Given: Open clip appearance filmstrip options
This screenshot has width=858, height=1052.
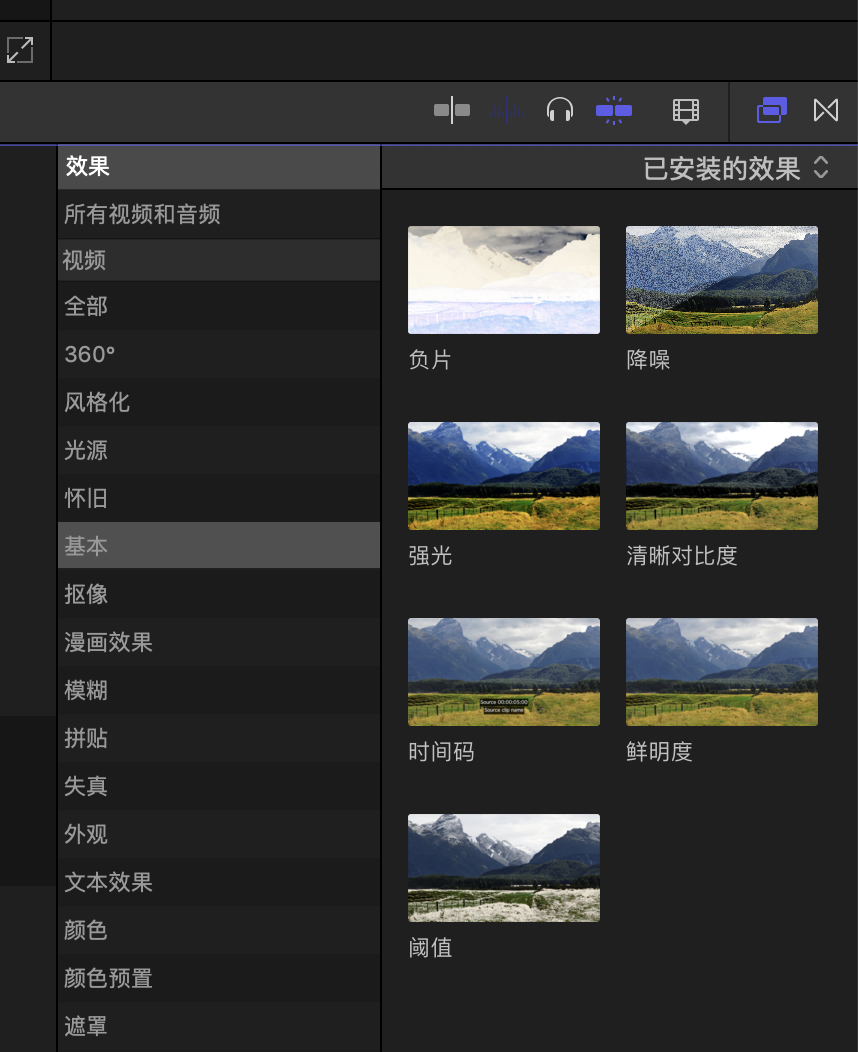Looking at the screenshot, I should [x=685, y=111].
